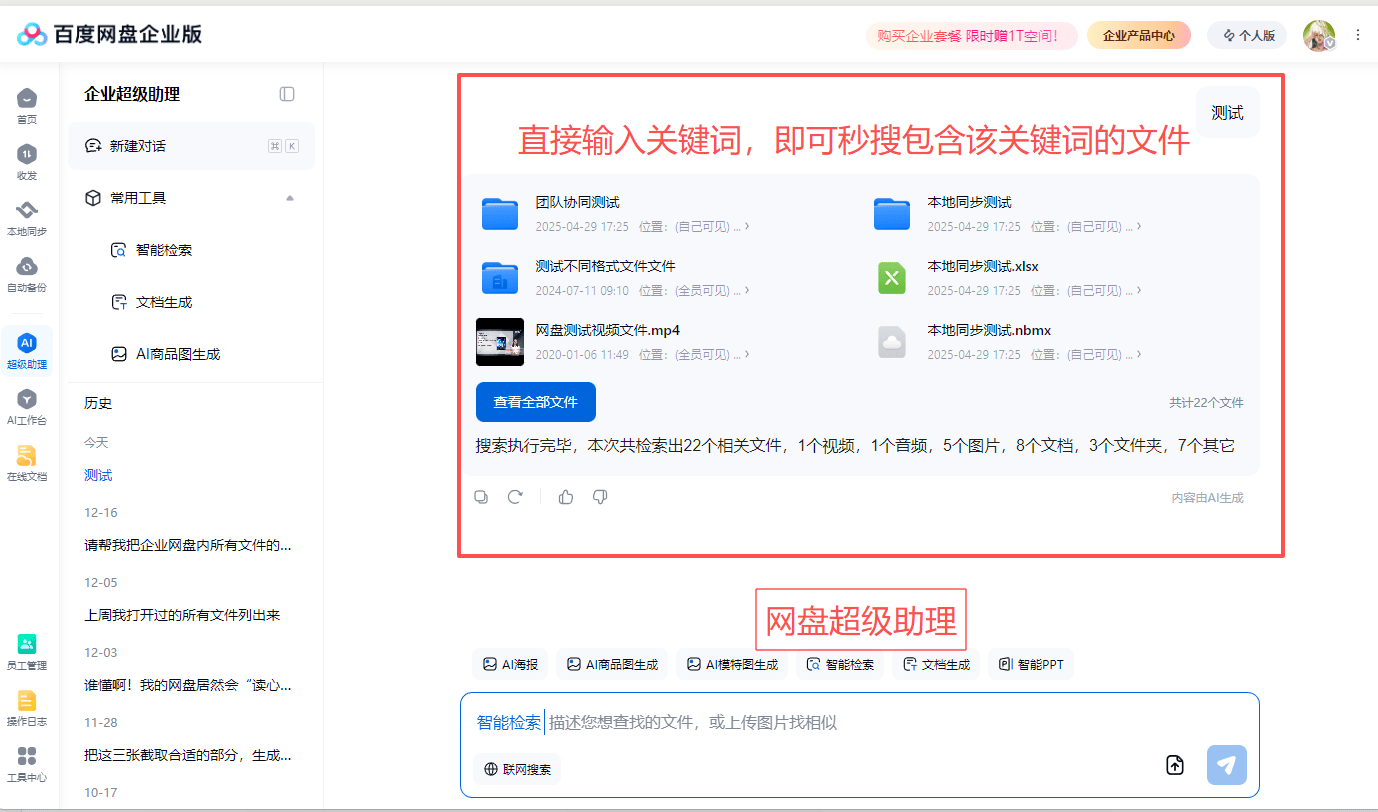Image resolution: width=1378 pixels, height=812 pixels.
Task: Open the 测试 history conversation
Action: pos(98,475)
